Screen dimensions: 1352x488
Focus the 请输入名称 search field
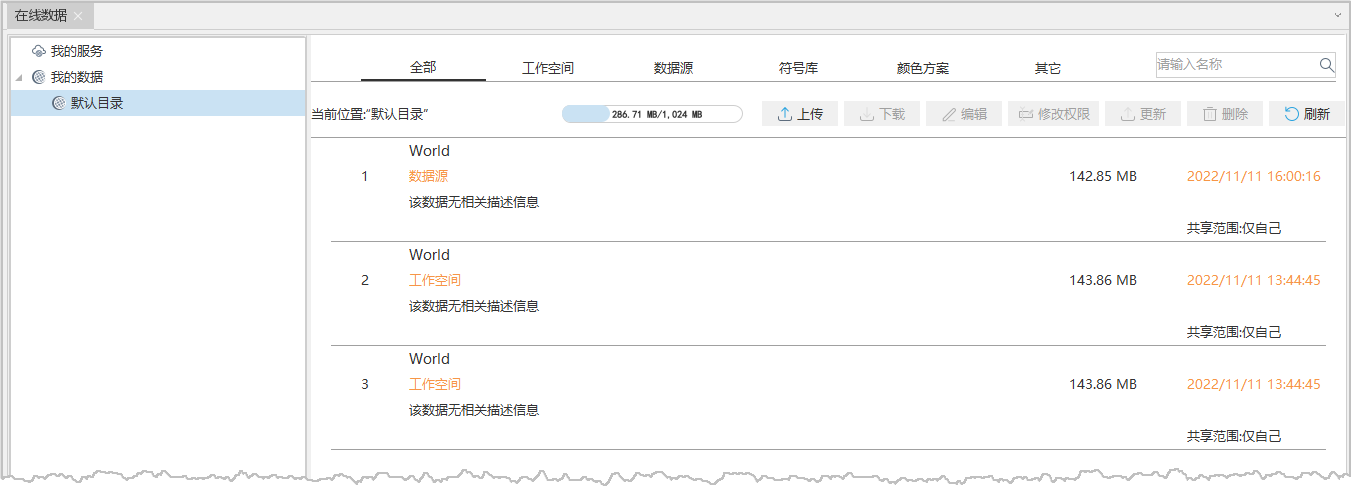(x=1235, y=65)
